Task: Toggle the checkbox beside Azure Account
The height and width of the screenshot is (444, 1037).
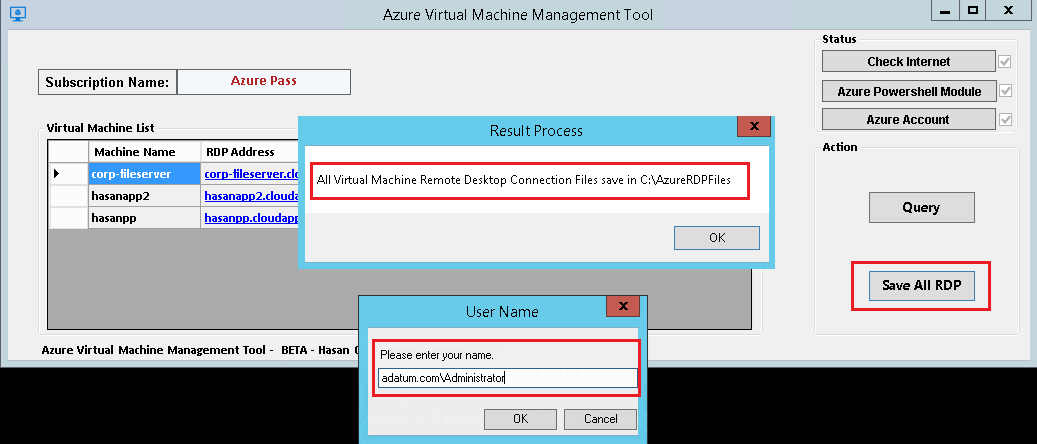Action: pos(1005,120)
